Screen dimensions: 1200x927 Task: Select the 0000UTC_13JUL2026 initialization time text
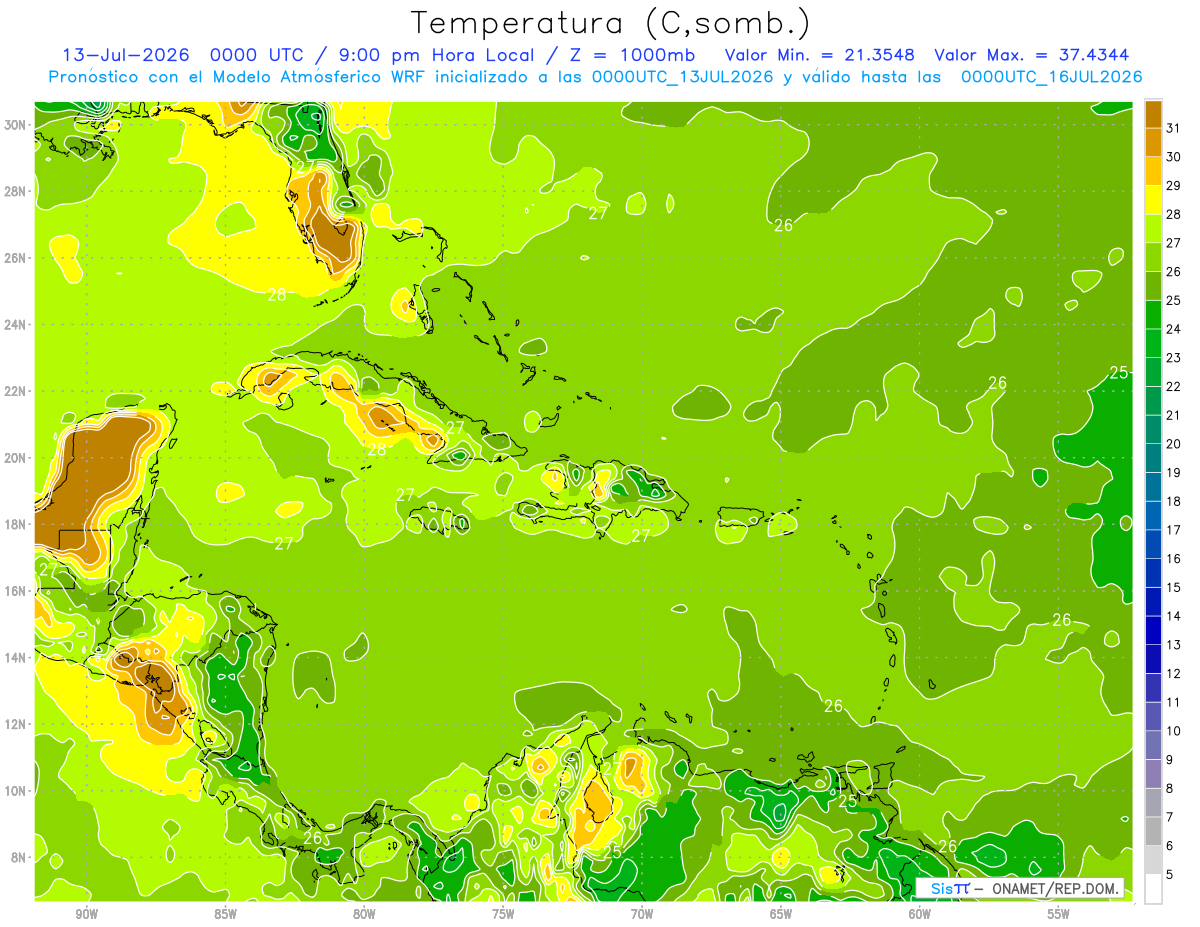click(x=683, y=77)
